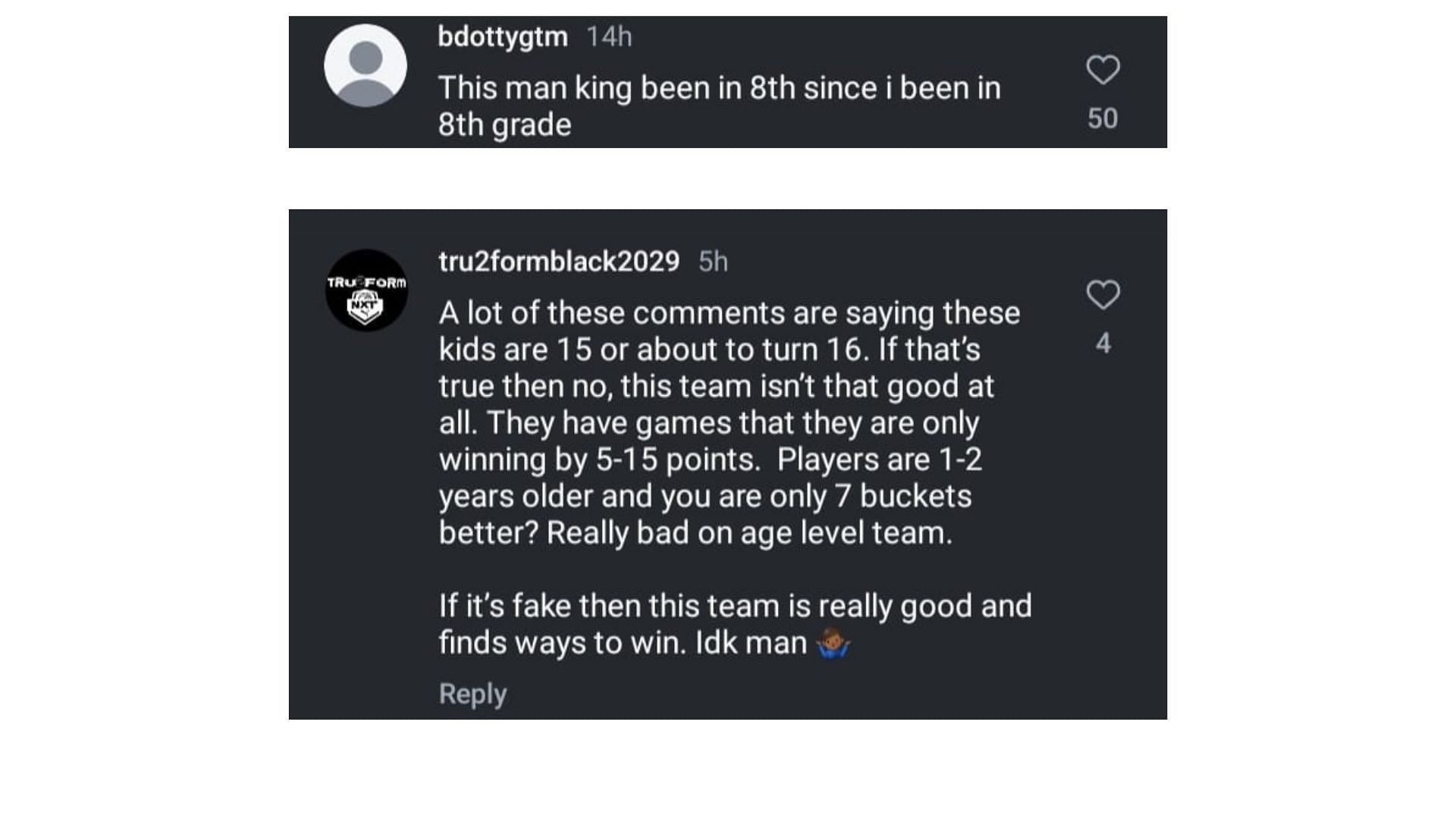Open the Tru2Form NXT logo avatar
The image size is (1456, 819).
(366, 290)
